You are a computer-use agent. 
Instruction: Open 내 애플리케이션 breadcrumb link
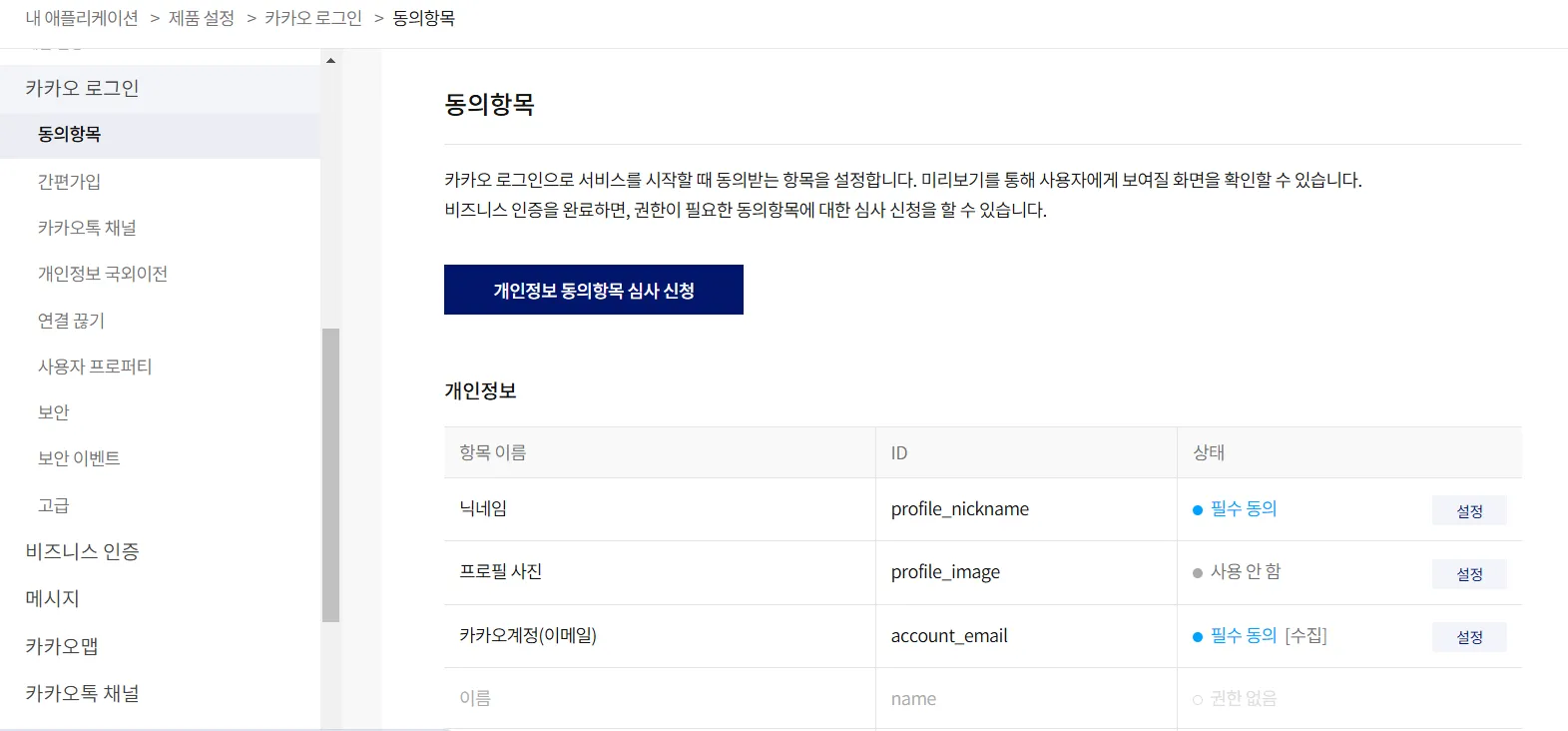(x=82, y=18)
